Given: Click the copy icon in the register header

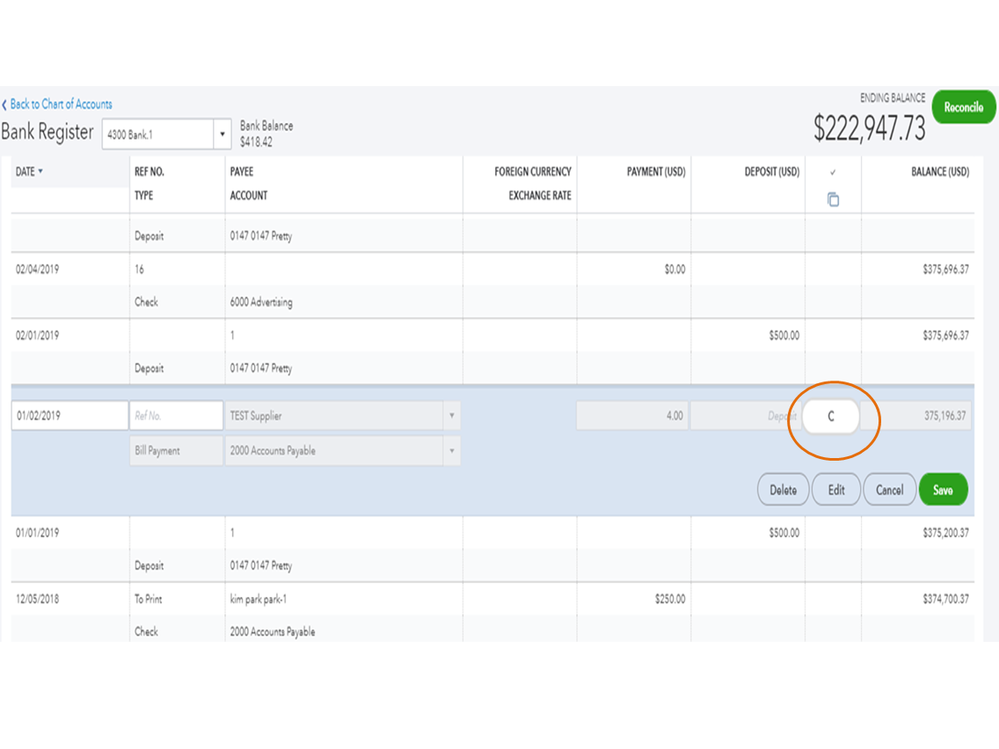Looking at the screenshot, I should point(833,200).
